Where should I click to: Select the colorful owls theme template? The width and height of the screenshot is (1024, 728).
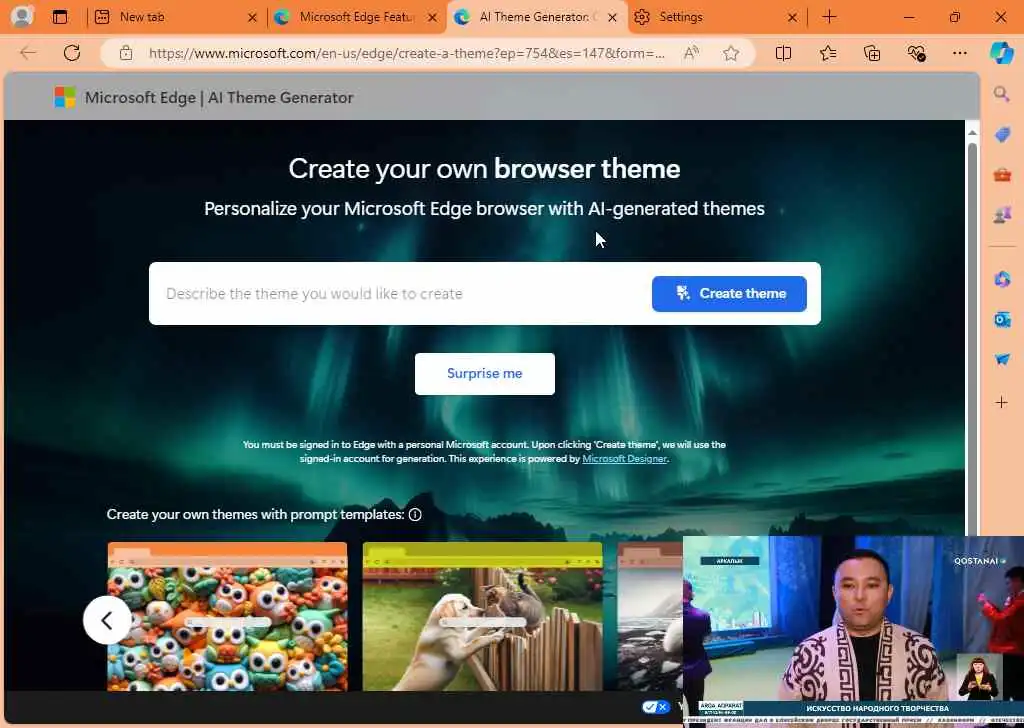coord(227,616)
